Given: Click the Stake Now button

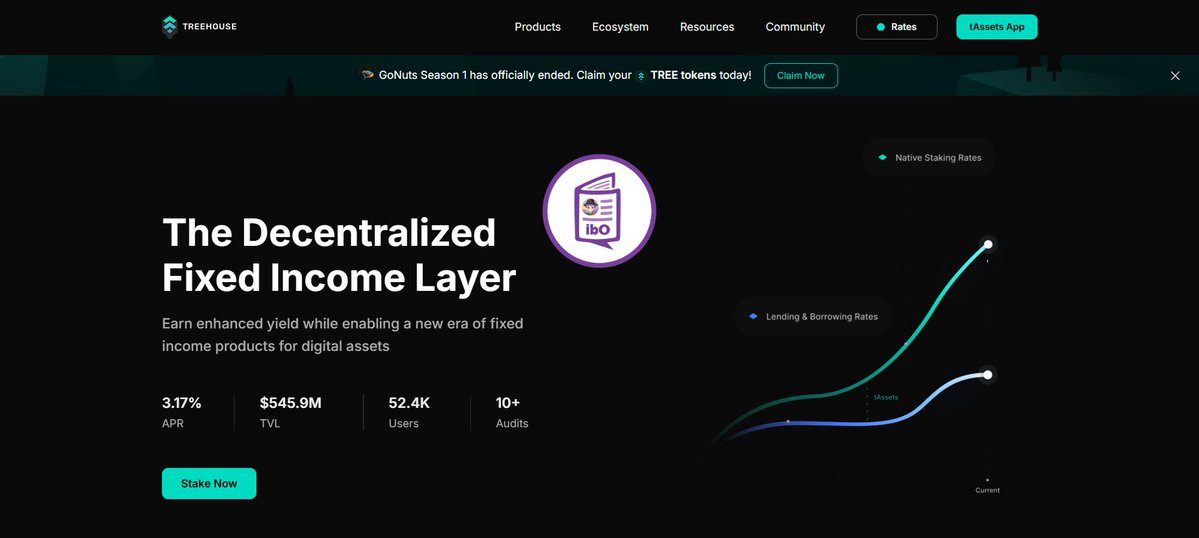Looking at the screenshot, I should 209,483.
